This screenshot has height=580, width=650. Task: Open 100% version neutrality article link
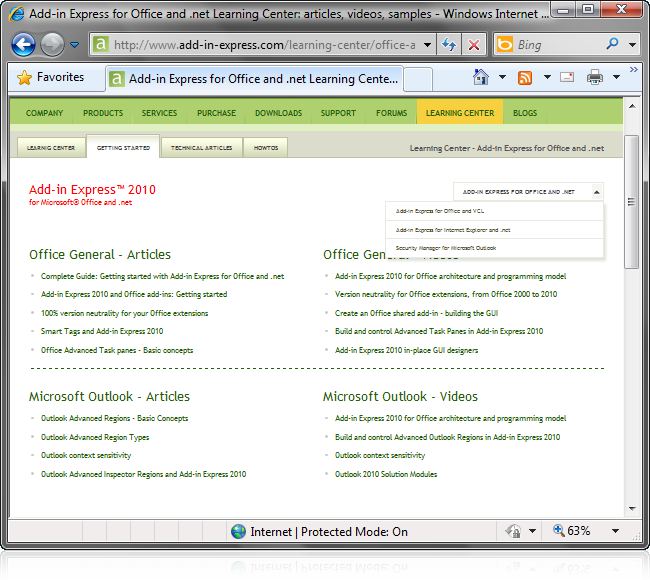pyautogui.click(x=124, y=313)
